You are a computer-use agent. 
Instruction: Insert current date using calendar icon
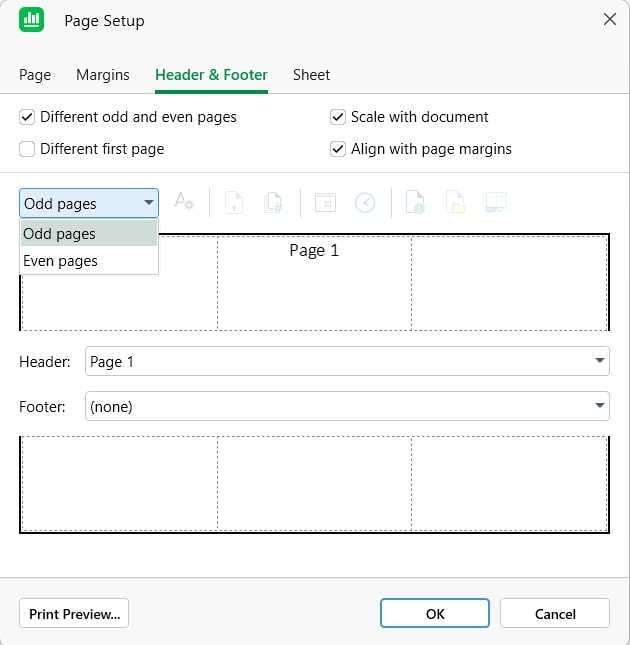click(x=325, y=203)
